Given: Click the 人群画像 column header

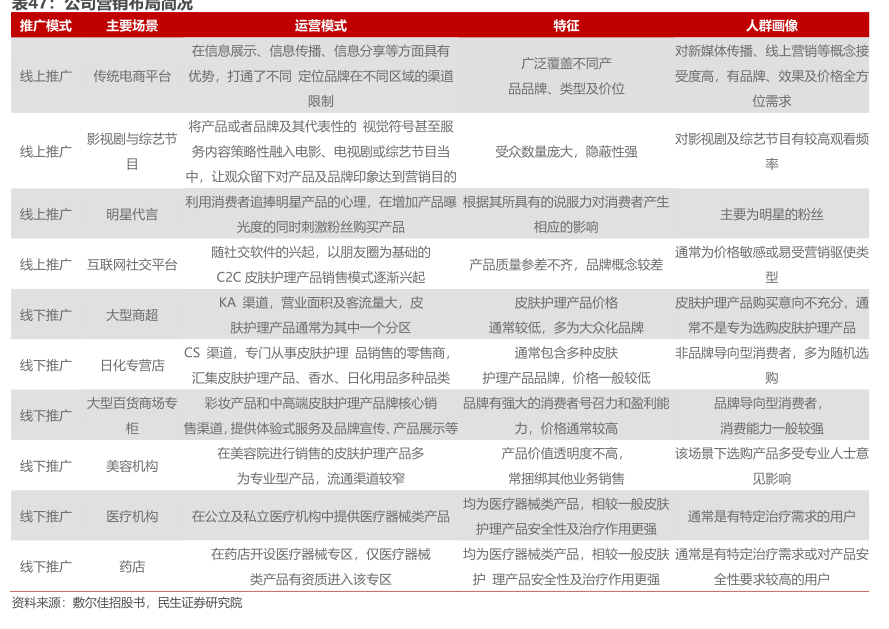Looking at the screenshot, I should click(x=772, y=26).
